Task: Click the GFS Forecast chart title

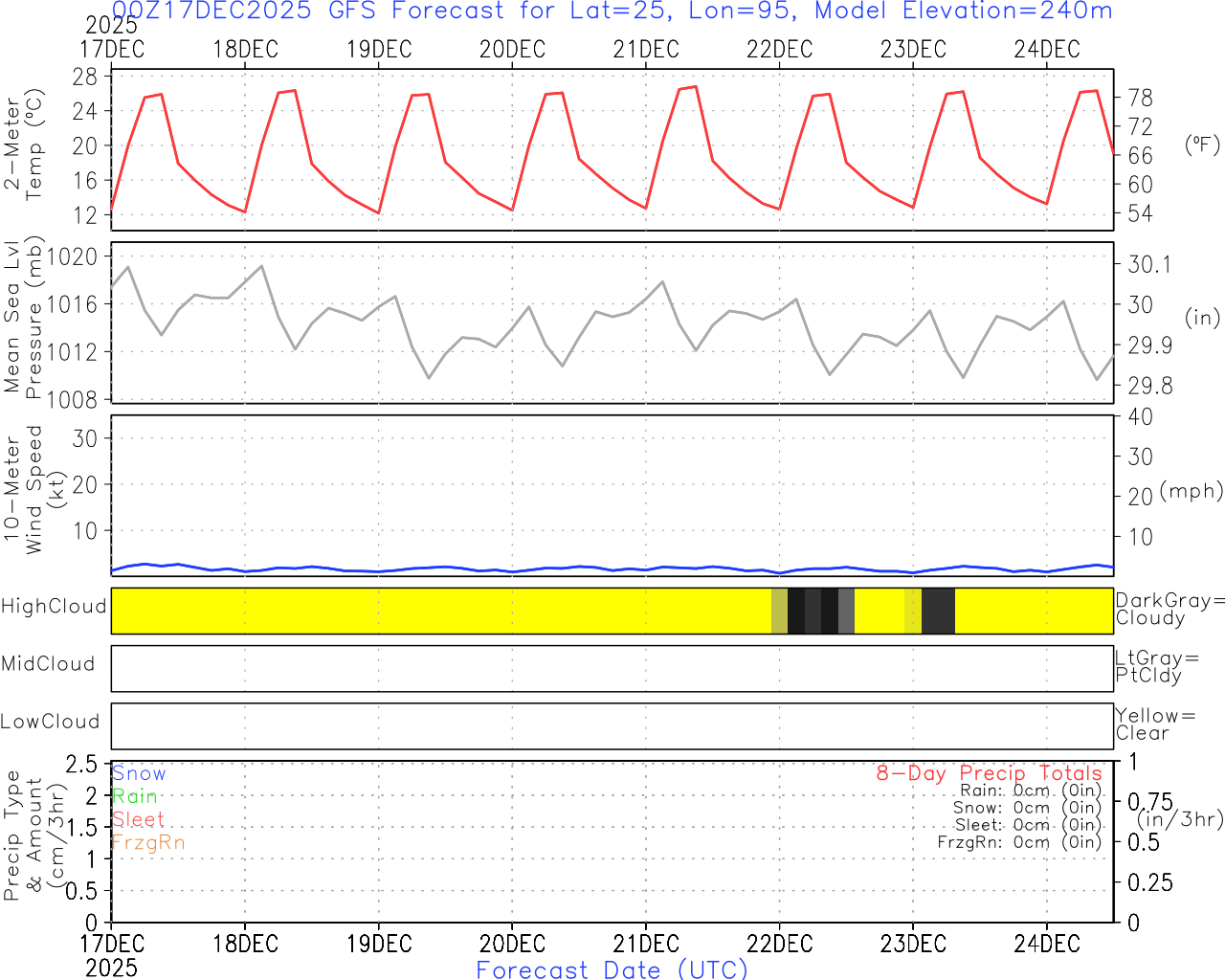Action: [x=612, y=11]
